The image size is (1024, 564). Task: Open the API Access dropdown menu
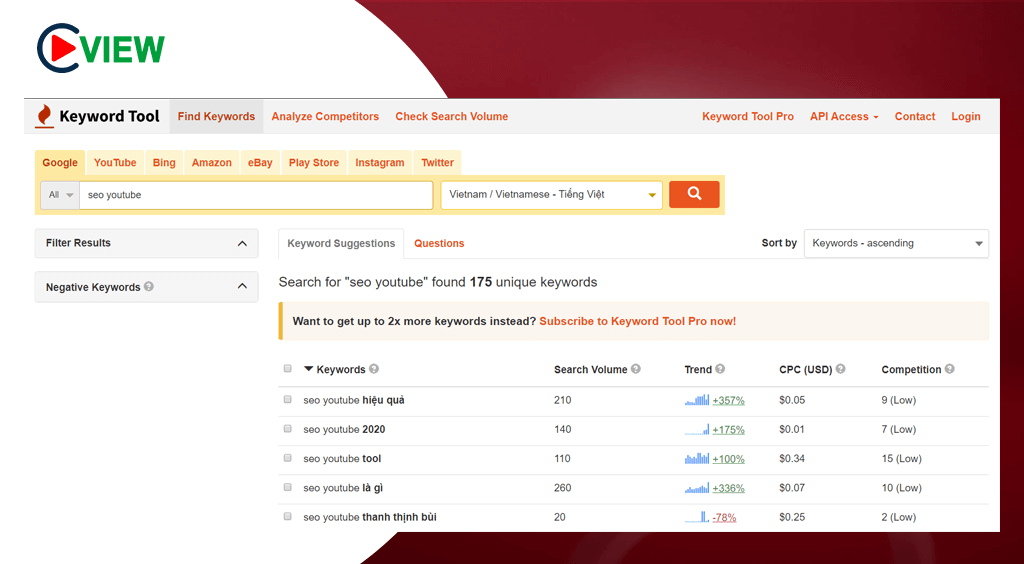(x=844, y=116)
